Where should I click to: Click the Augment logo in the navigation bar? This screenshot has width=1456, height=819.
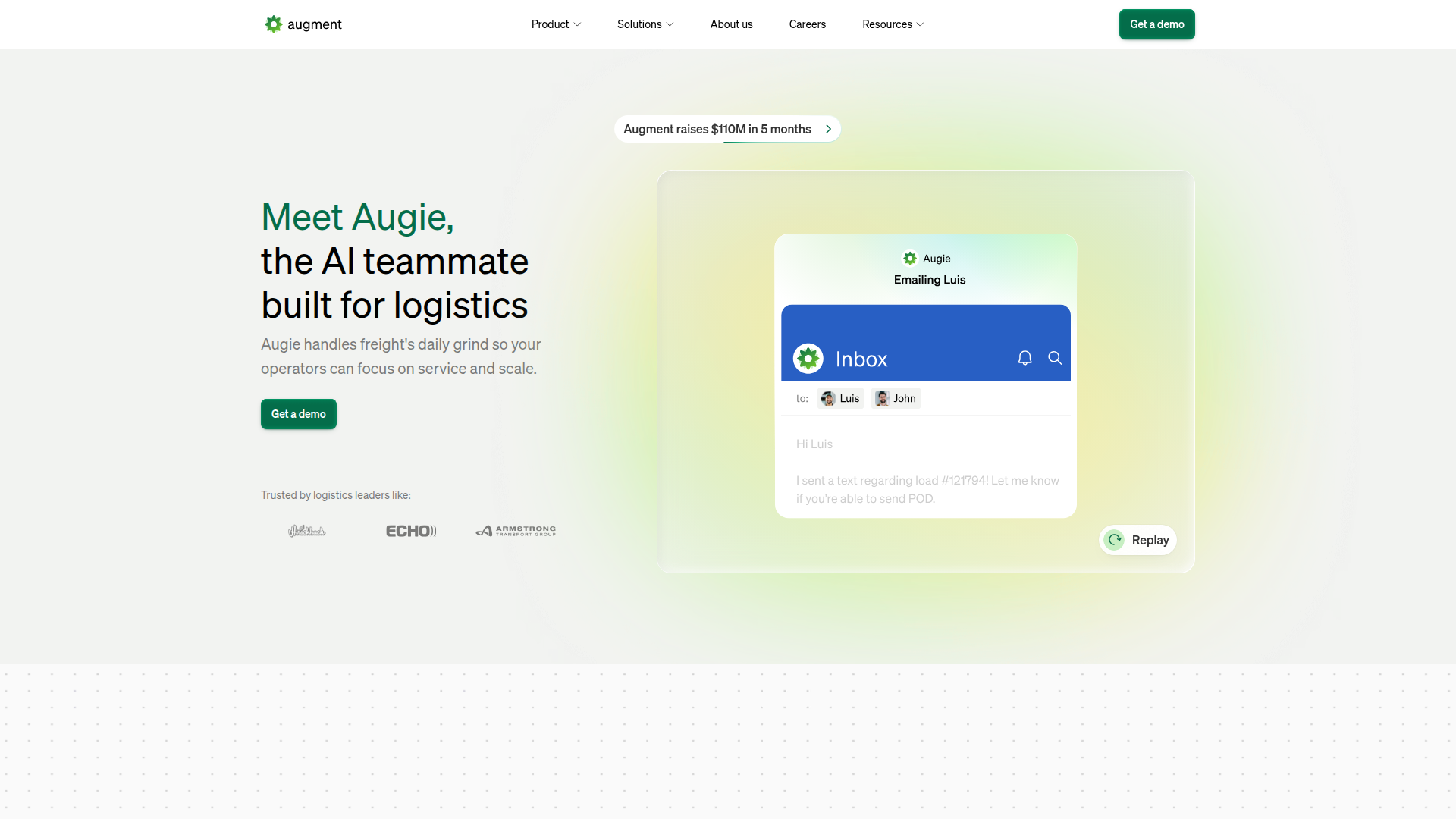coord(302,24)
